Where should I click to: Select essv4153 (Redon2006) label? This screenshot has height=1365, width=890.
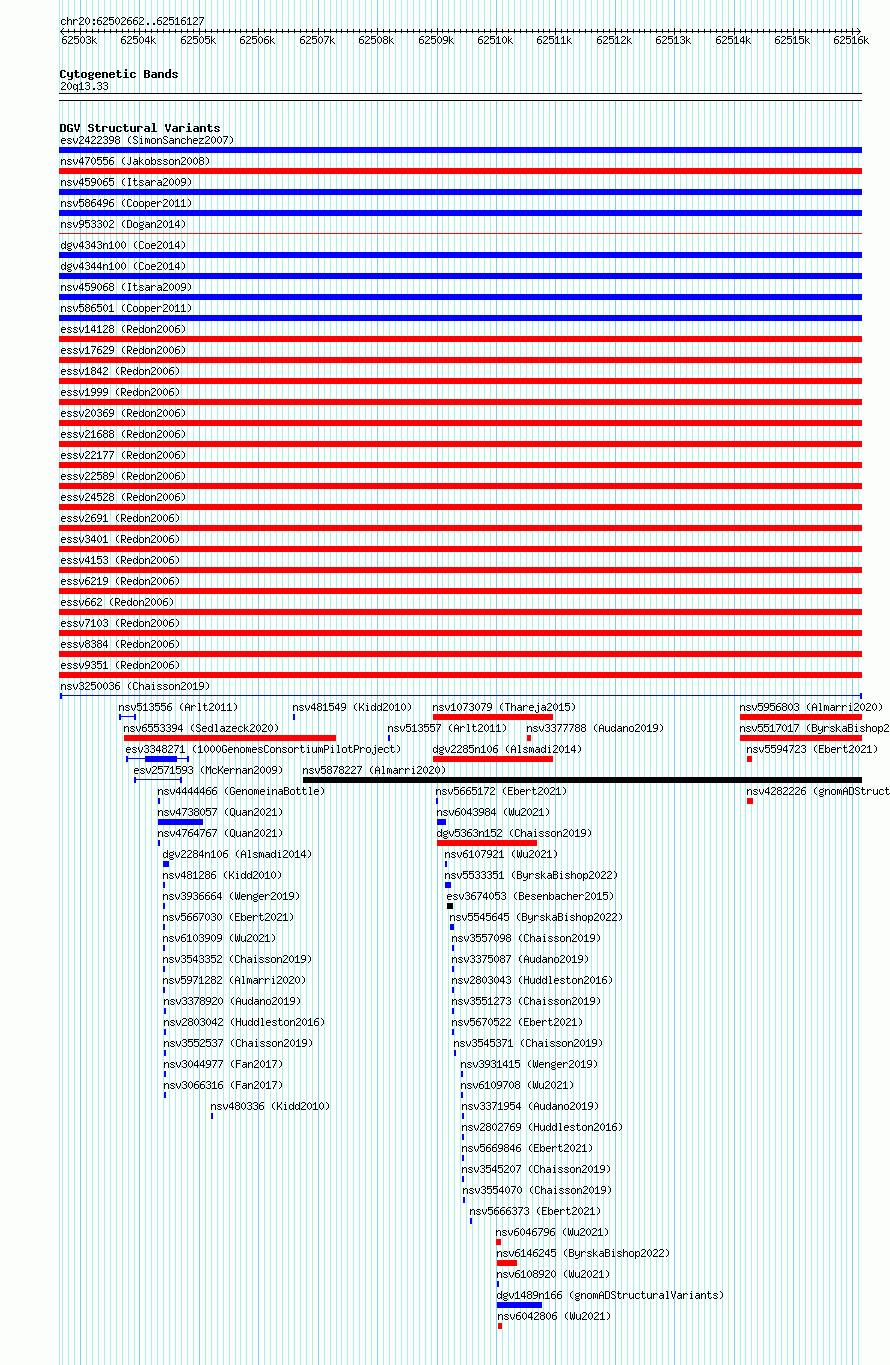[x=120, y=560]
